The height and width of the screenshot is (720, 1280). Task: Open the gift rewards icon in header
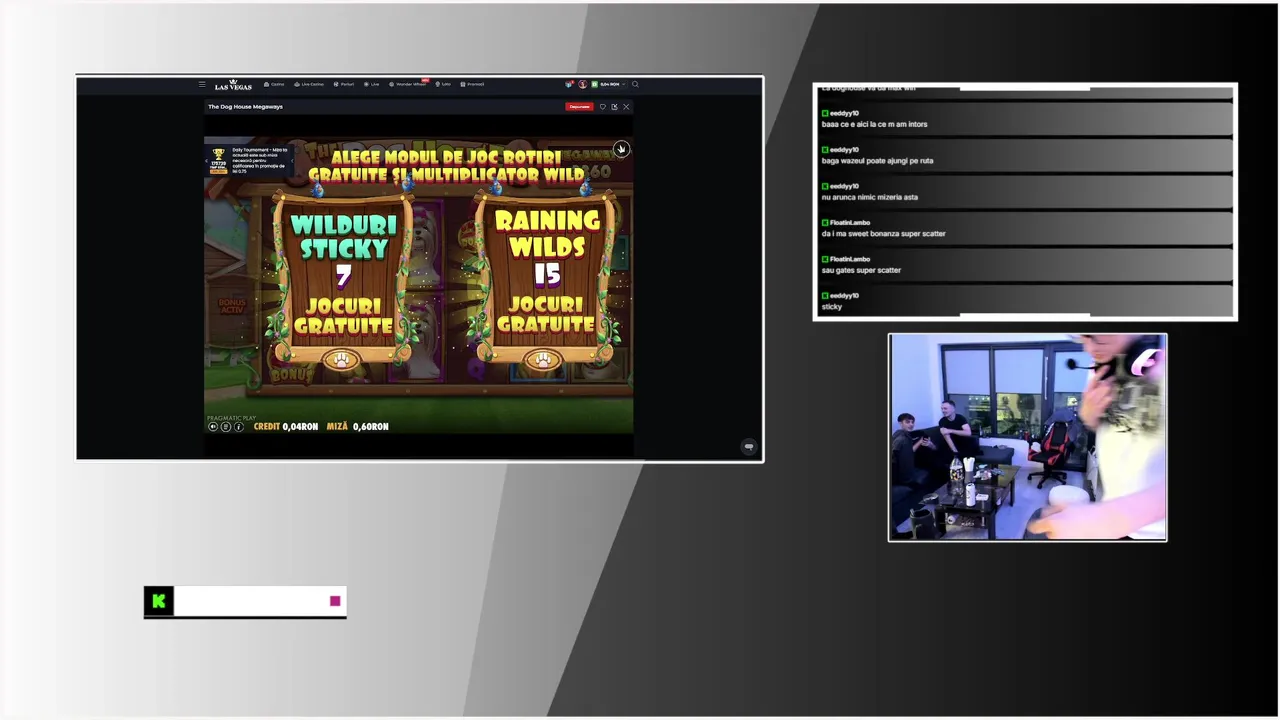click(x=569, y=84)
